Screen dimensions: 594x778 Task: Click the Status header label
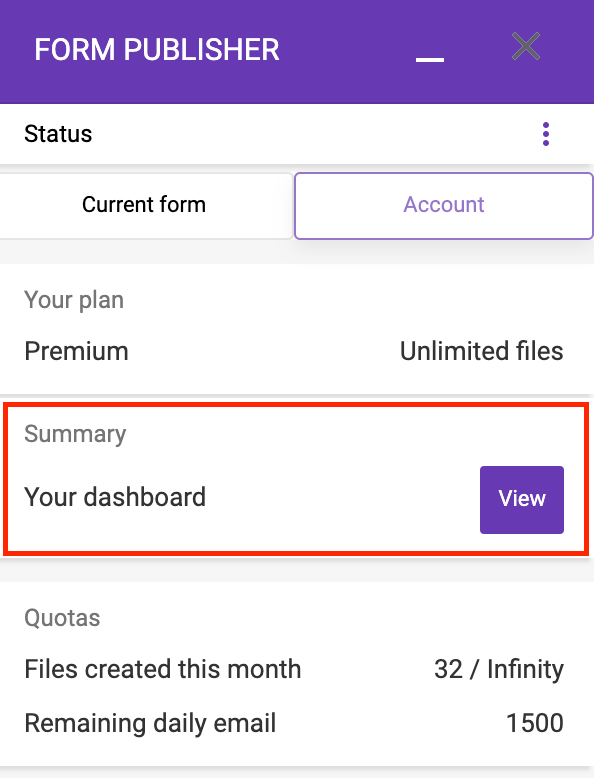[x=58, y=134]
